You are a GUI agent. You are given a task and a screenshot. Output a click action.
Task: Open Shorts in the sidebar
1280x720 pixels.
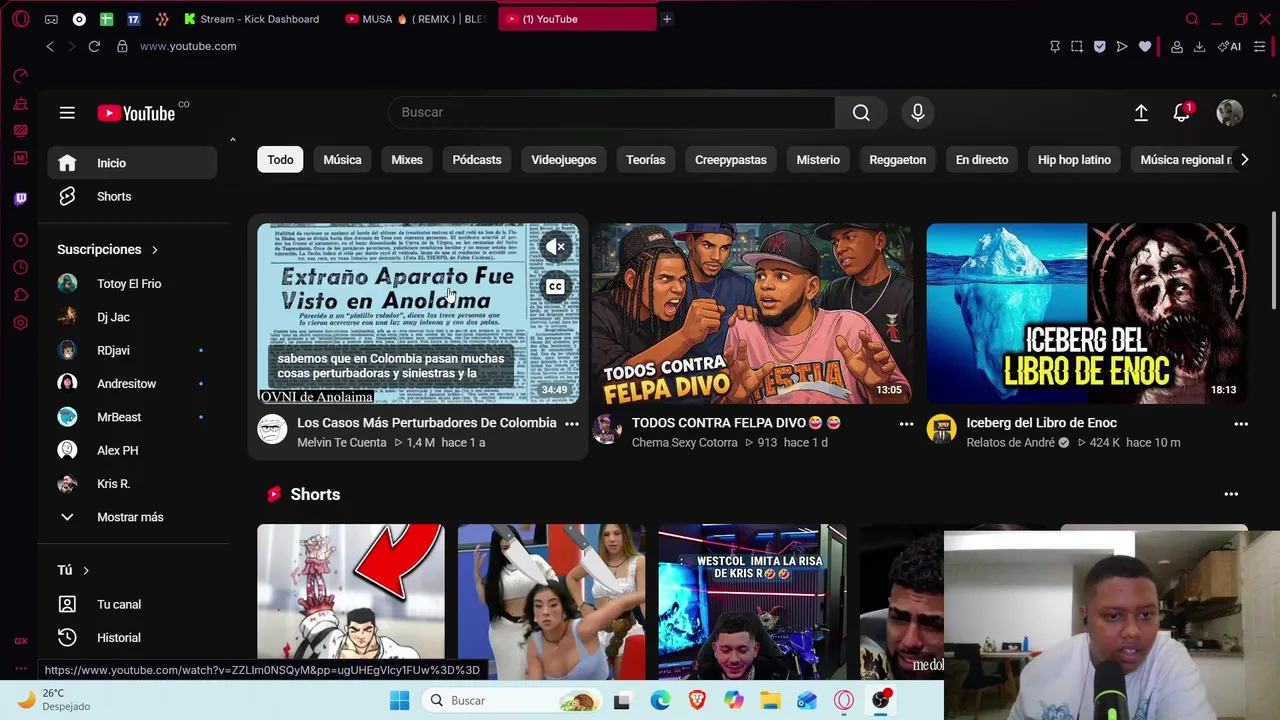[x=132, y=196]
